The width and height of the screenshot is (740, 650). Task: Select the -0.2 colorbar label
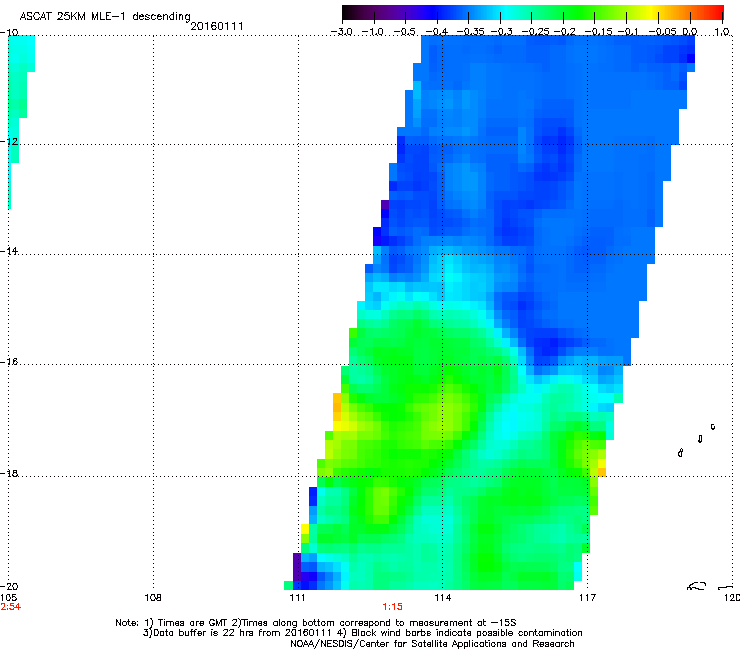(x=564, y=32)
